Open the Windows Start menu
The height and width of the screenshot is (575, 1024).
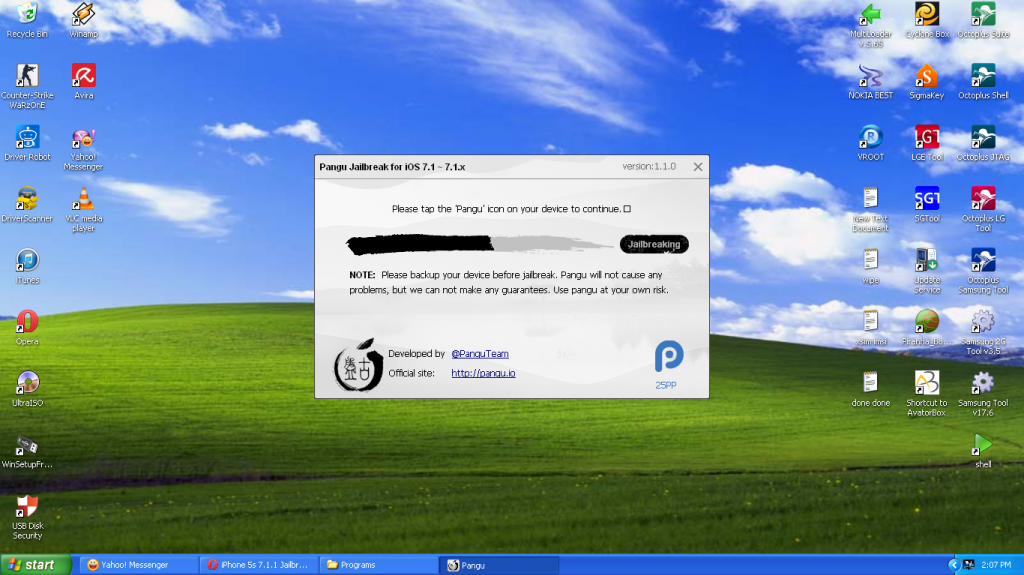tap(36, 565)
